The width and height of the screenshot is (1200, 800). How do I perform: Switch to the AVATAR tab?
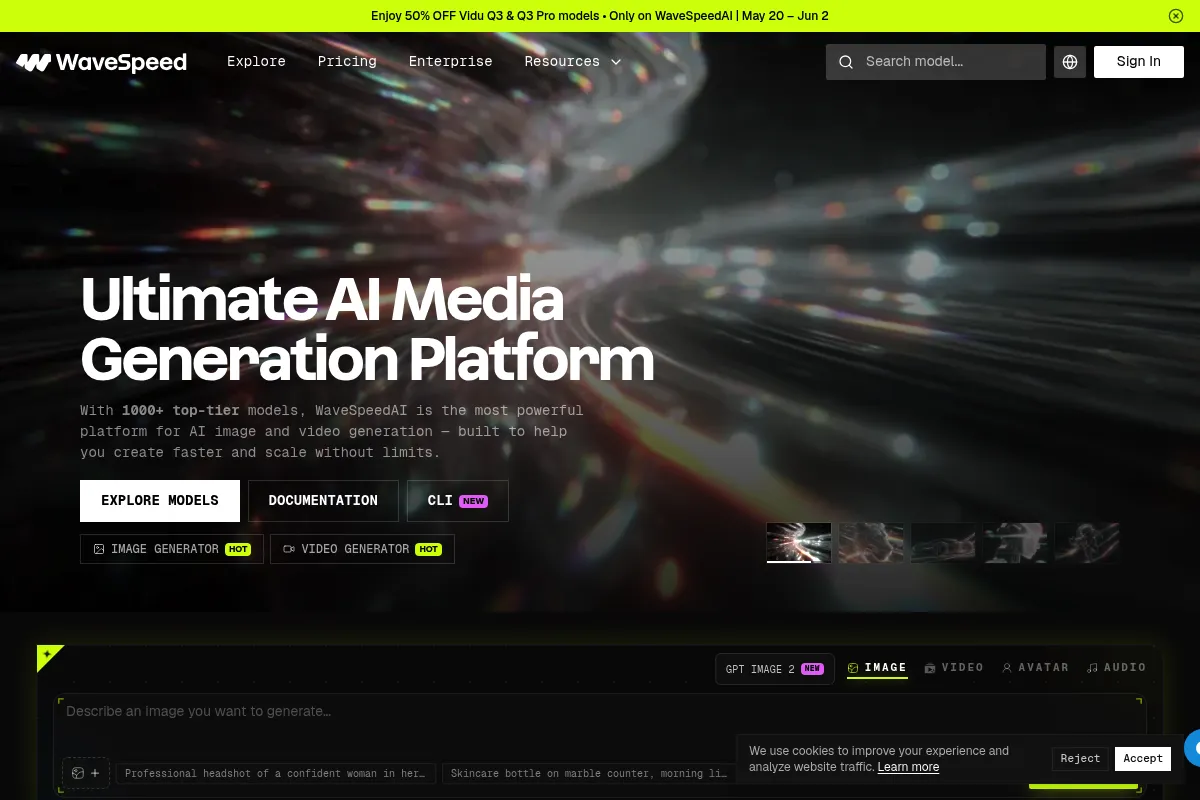1035,667
